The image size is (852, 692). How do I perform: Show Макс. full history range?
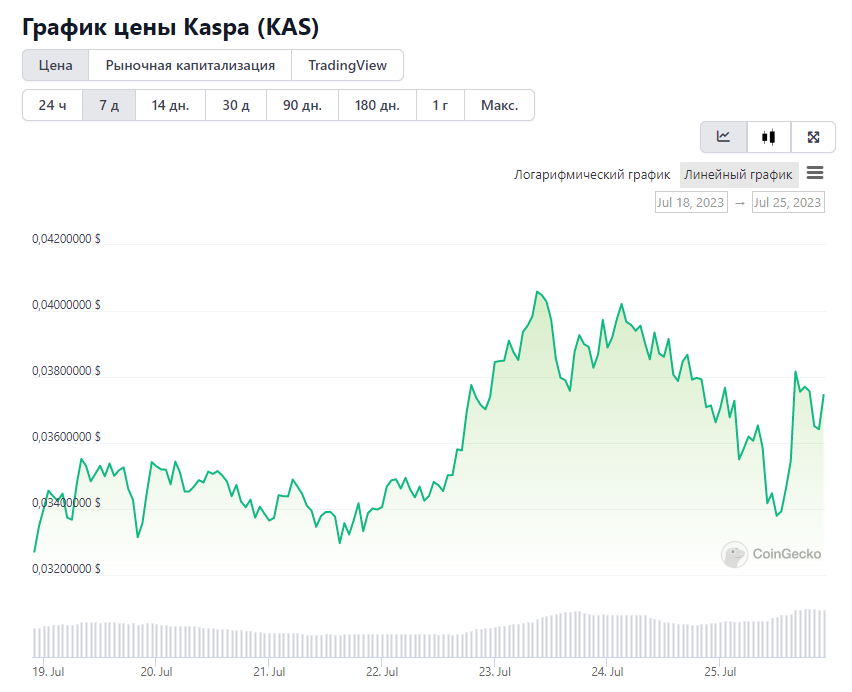[x=499, y=105]
